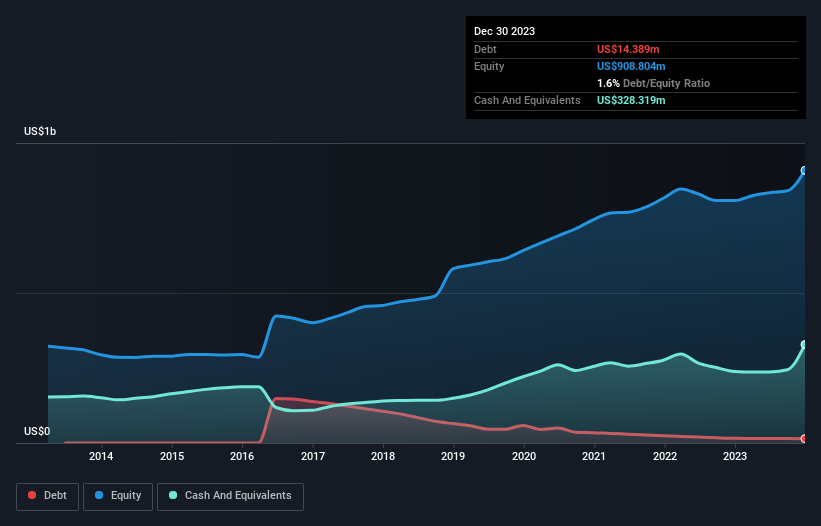The width and height of the screenshot is (821, 526).
Task: Click the 2022 x-axis label
Action: 665,456
